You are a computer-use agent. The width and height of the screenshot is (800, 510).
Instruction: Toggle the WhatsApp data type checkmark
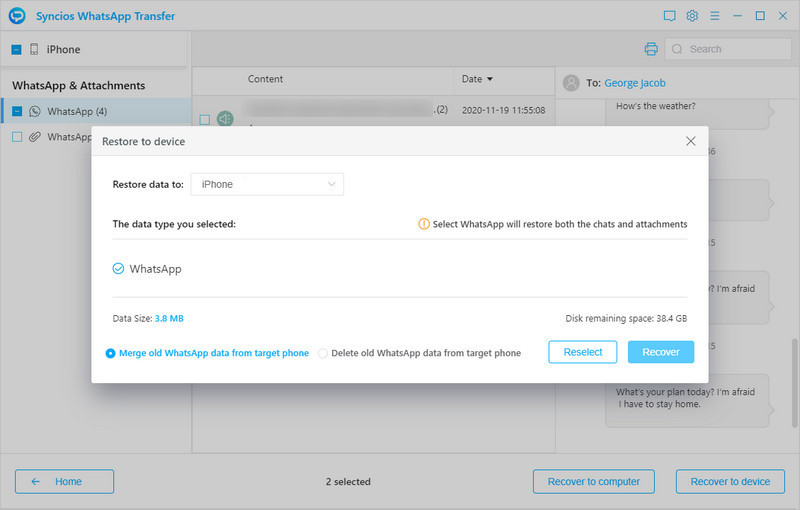click(118, 268)
